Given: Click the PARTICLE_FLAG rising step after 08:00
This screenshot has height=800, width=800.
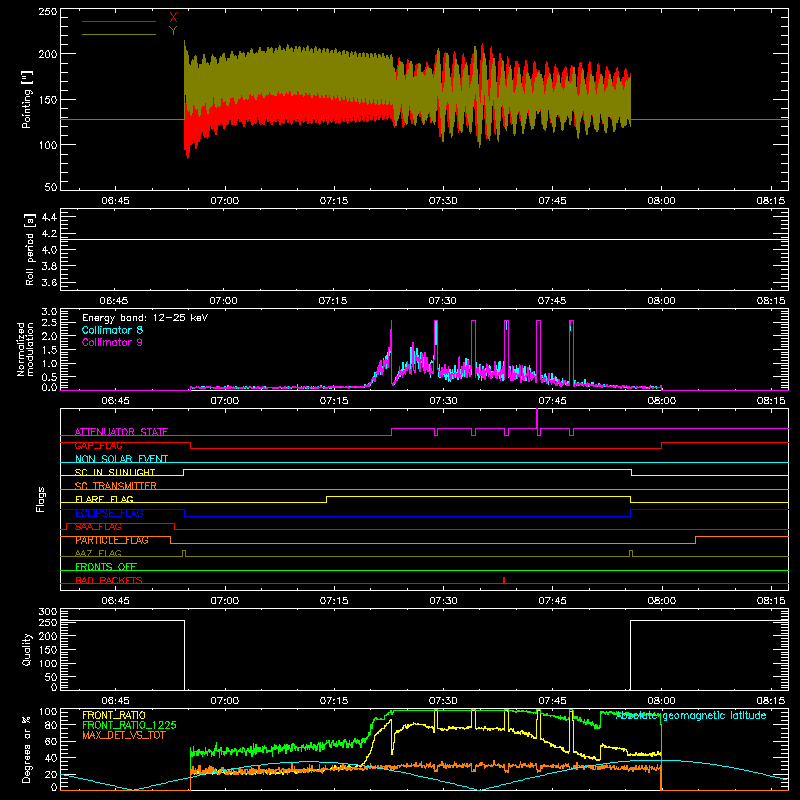Looking at the screenshot, I should pos(696,540).
